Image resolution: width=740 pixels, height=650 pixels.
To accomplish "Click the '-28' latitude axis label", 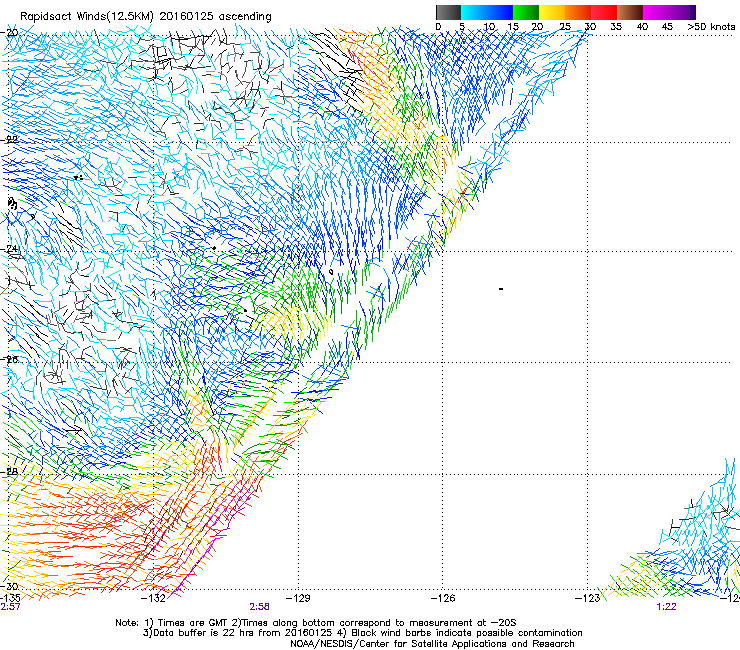I will [x=10, y=471].
